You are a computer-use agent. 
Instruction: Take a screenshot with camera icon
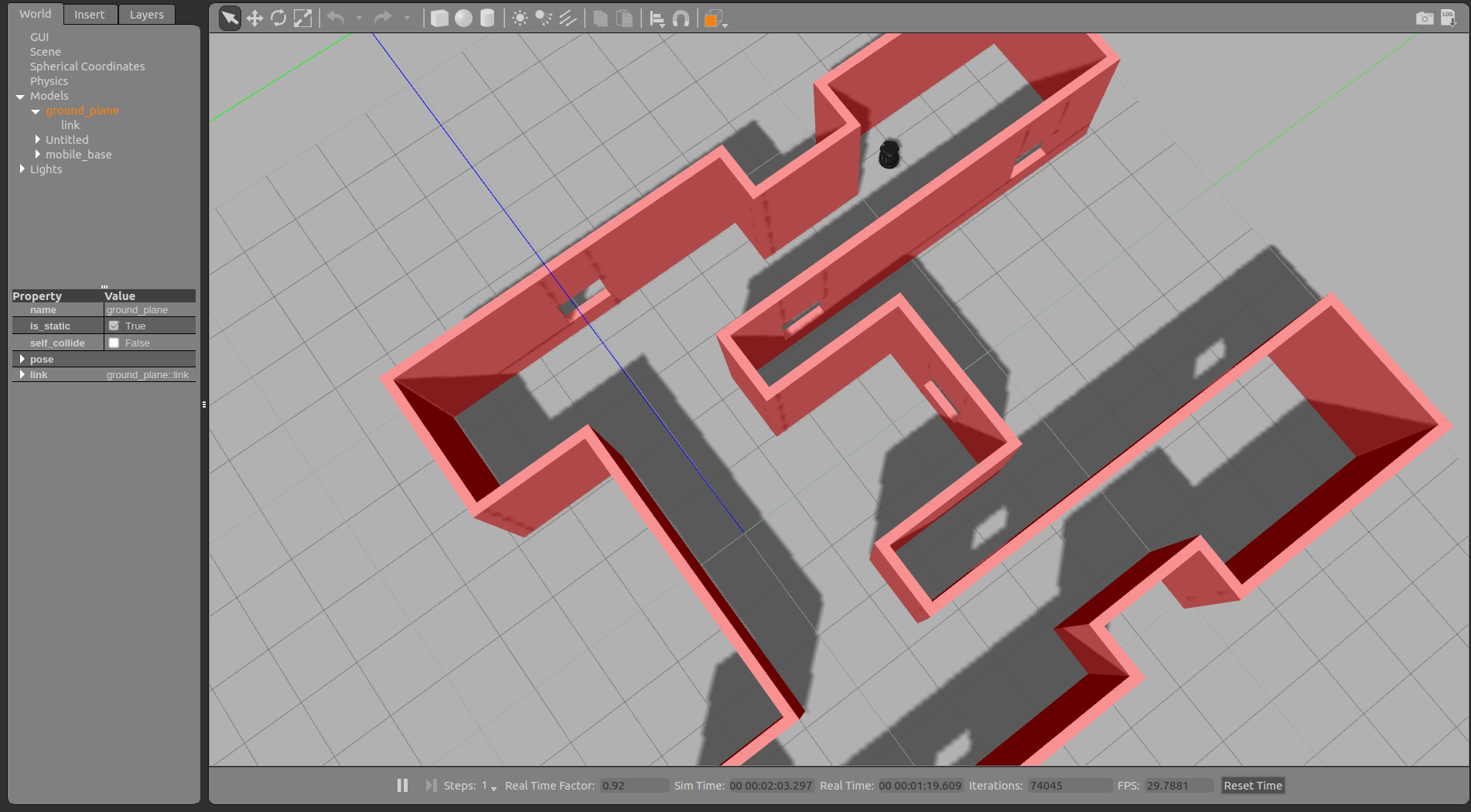click(x=1425, y=18)
